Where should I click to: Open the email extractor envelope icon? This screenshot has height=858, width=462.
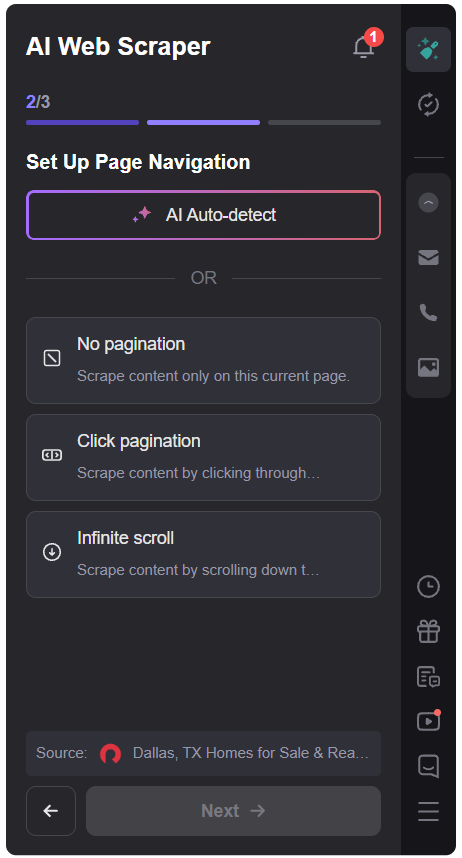point(429,257)
